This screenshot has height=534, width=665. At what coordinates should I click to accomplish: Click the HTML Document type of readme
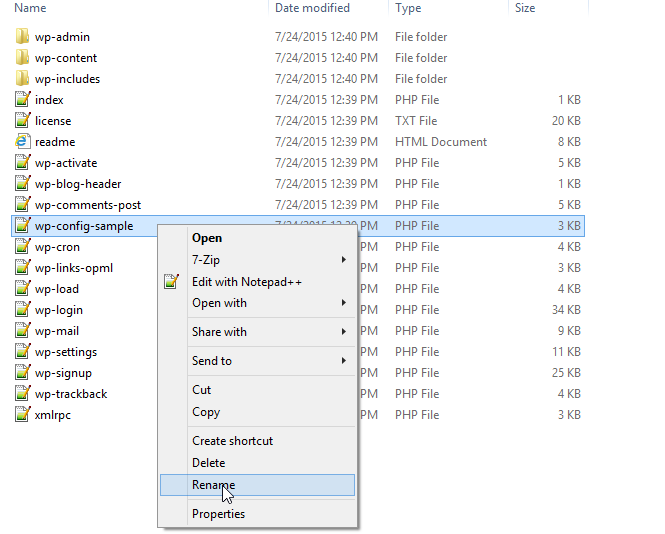pos(441,142)
